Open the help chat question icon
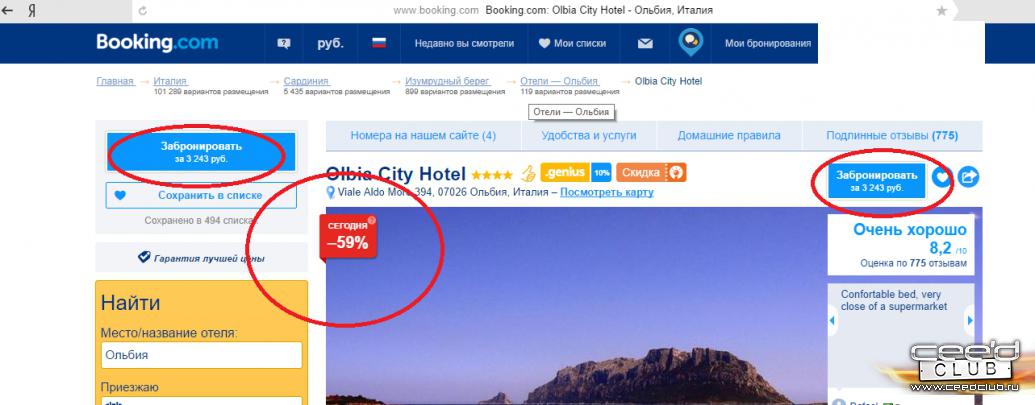 coord(284,44)
